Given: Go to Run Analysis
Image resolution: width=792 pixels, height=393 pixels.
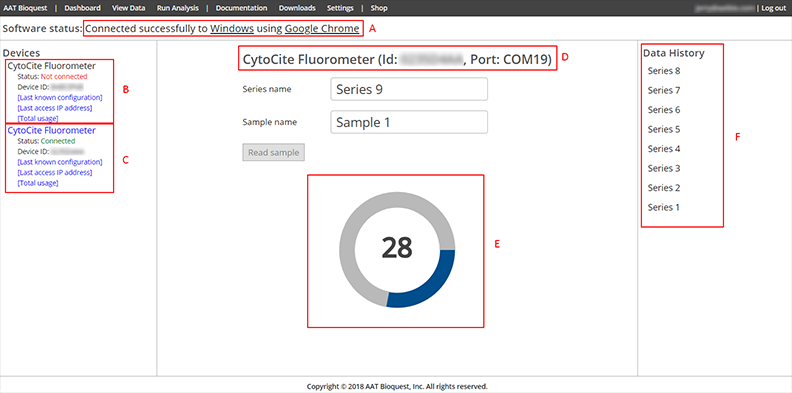Looking at the screenshot, I should pyautogui.click(x=178, y=8).
